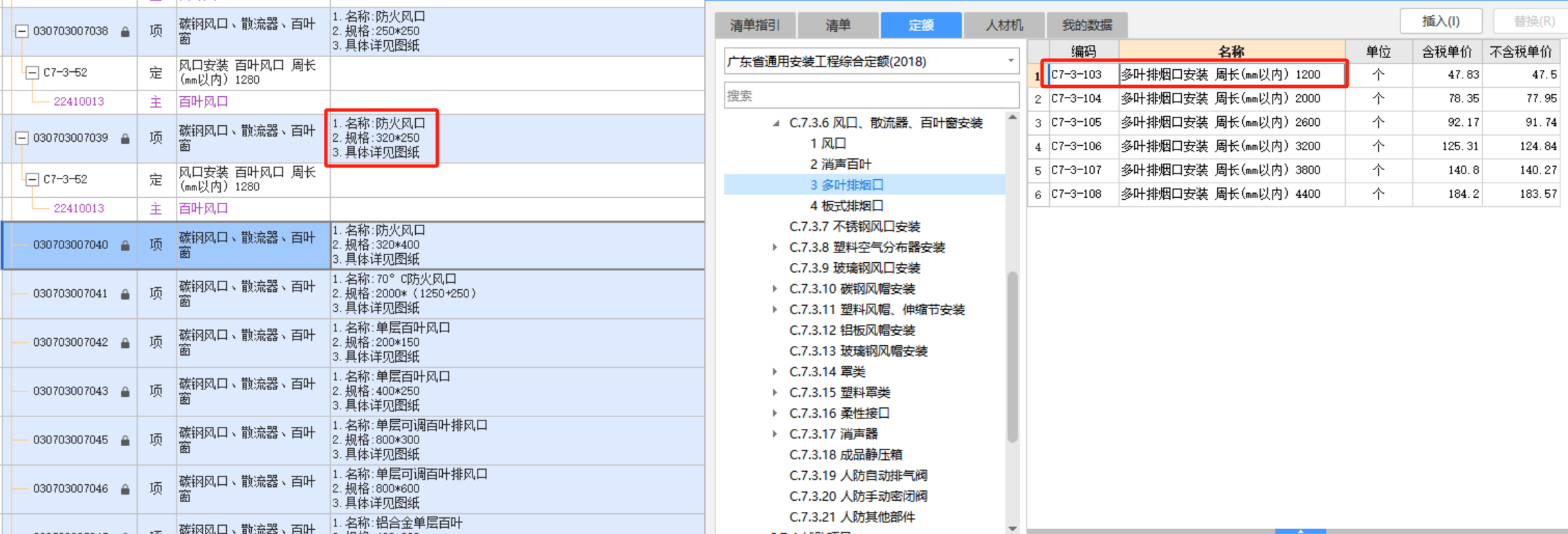
Task: Collapse C7-3-52 under item 030703007038
Action: [x=32, y=73]
